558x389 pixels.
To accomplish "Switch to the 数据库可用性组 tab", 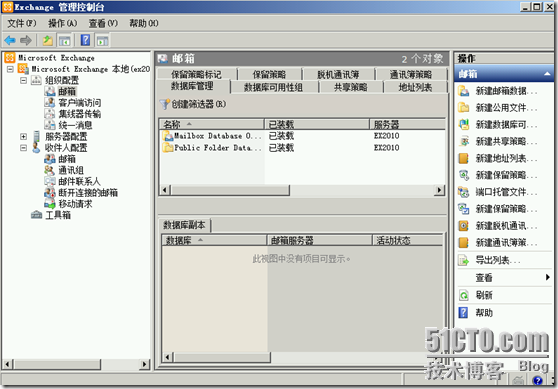I will click(273, 87).
